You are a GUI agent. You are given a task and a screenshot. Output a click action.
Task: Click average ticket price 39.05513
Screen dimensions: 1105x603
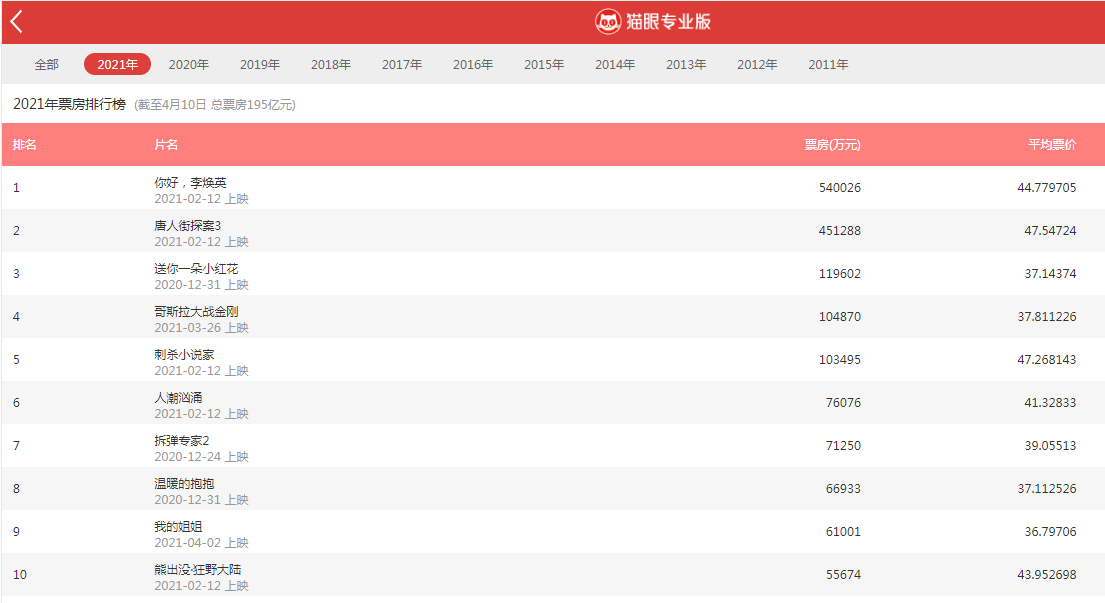(1050, 445)
